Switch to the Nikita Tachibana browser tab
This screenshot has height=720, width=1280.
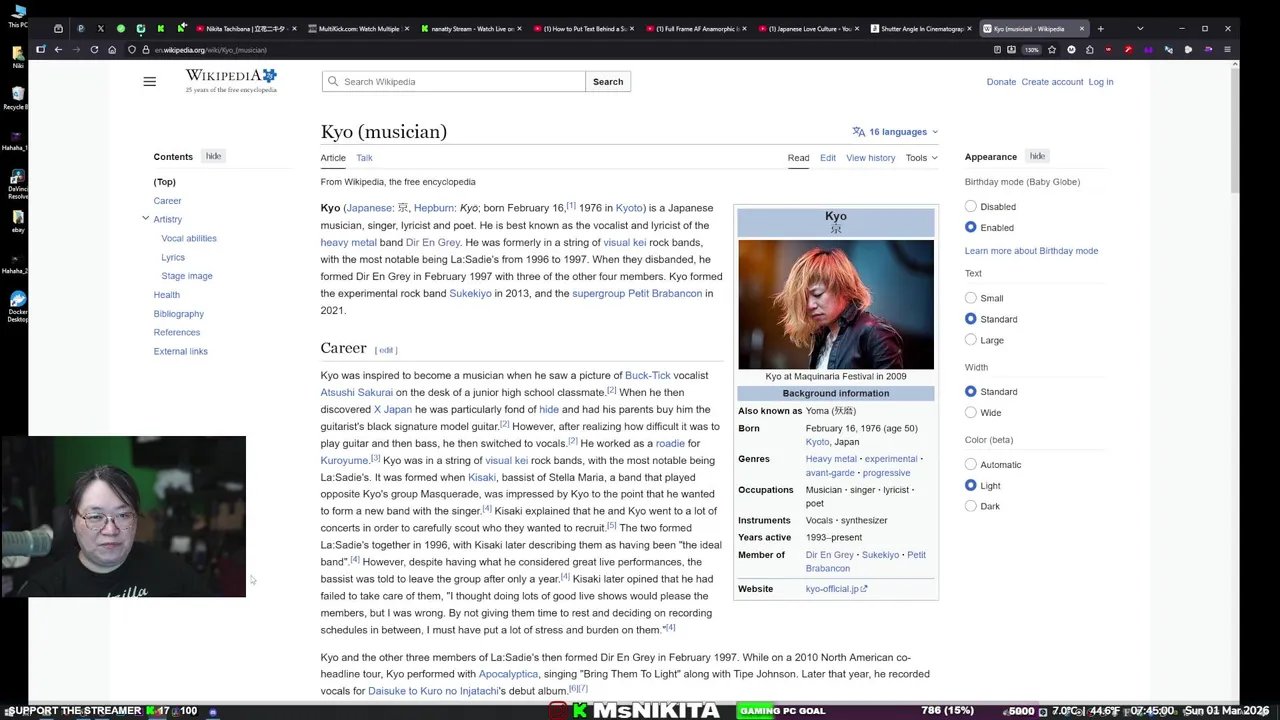point(245,28)
